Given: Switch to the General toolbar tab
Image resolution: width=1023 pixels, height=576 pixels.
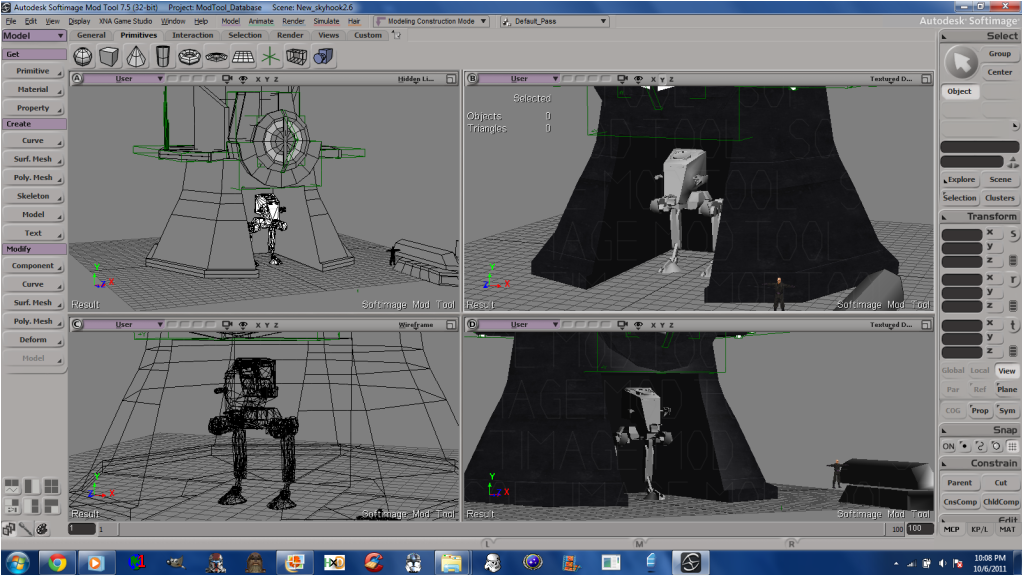Looking at the screenshot, I should tap(91, 35).
